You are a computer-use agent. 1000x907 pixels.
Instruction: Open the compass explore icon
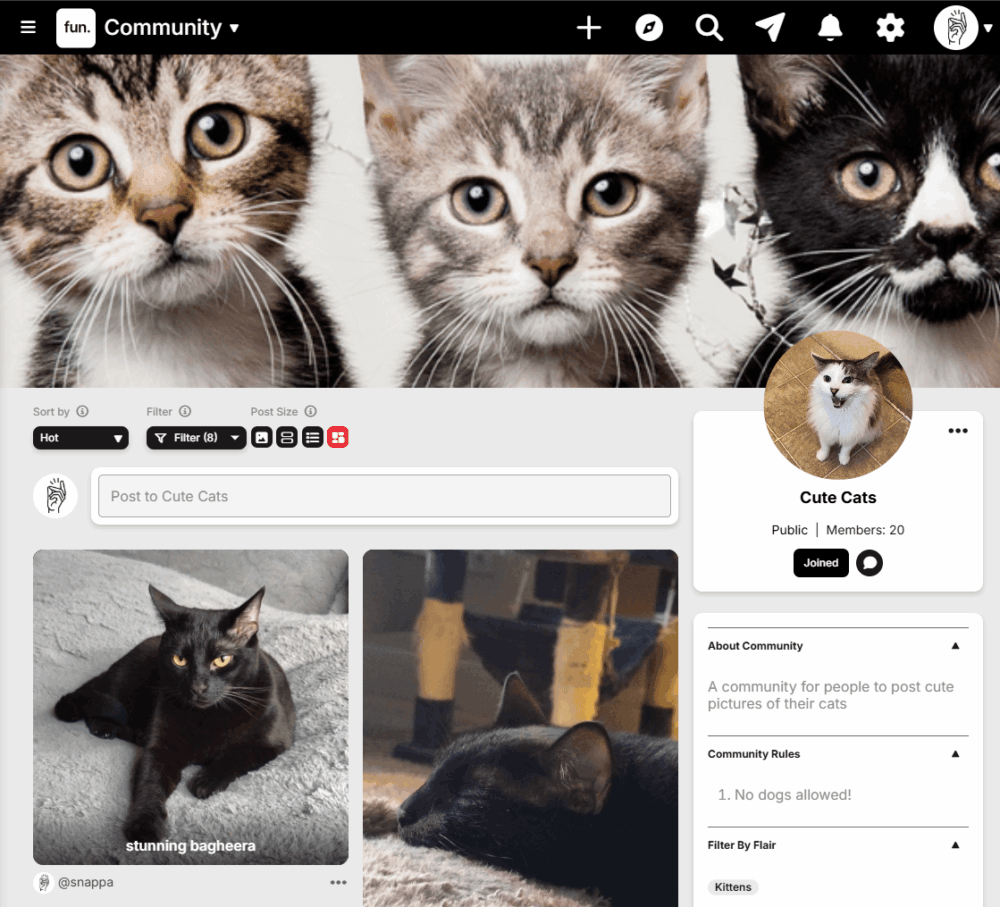coord(649,28)
